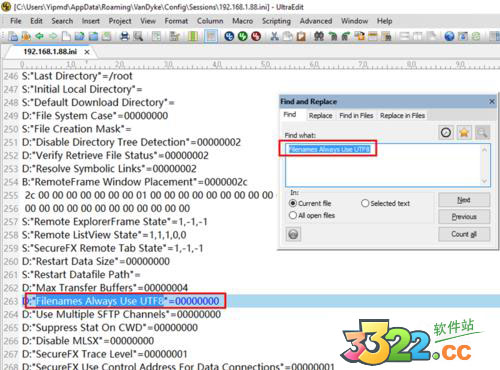500x370 pixels.
Task: Click the favorites star icon in Find dialog
Action: click(464, 133)
